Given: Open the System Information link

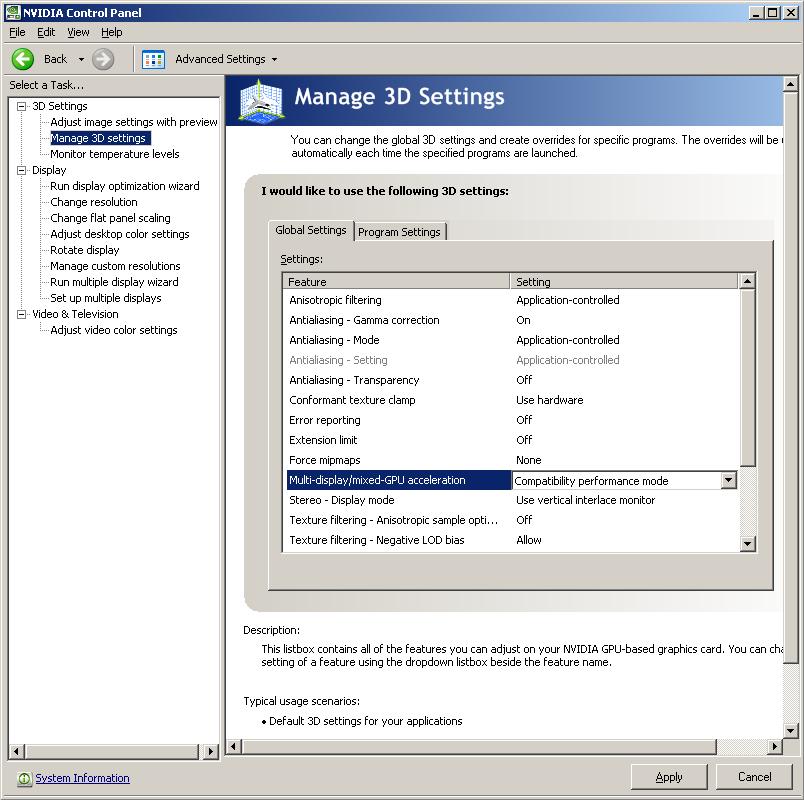Looking at the screenshot, I should click(82, 778).
